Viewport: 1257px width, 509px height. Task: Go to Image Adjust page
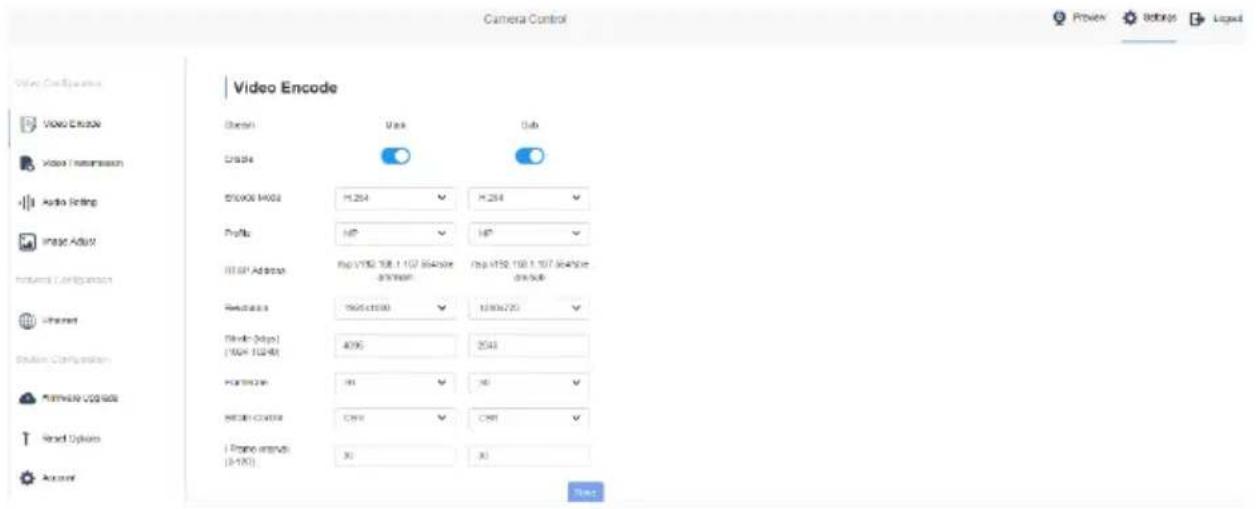[60, 241]
